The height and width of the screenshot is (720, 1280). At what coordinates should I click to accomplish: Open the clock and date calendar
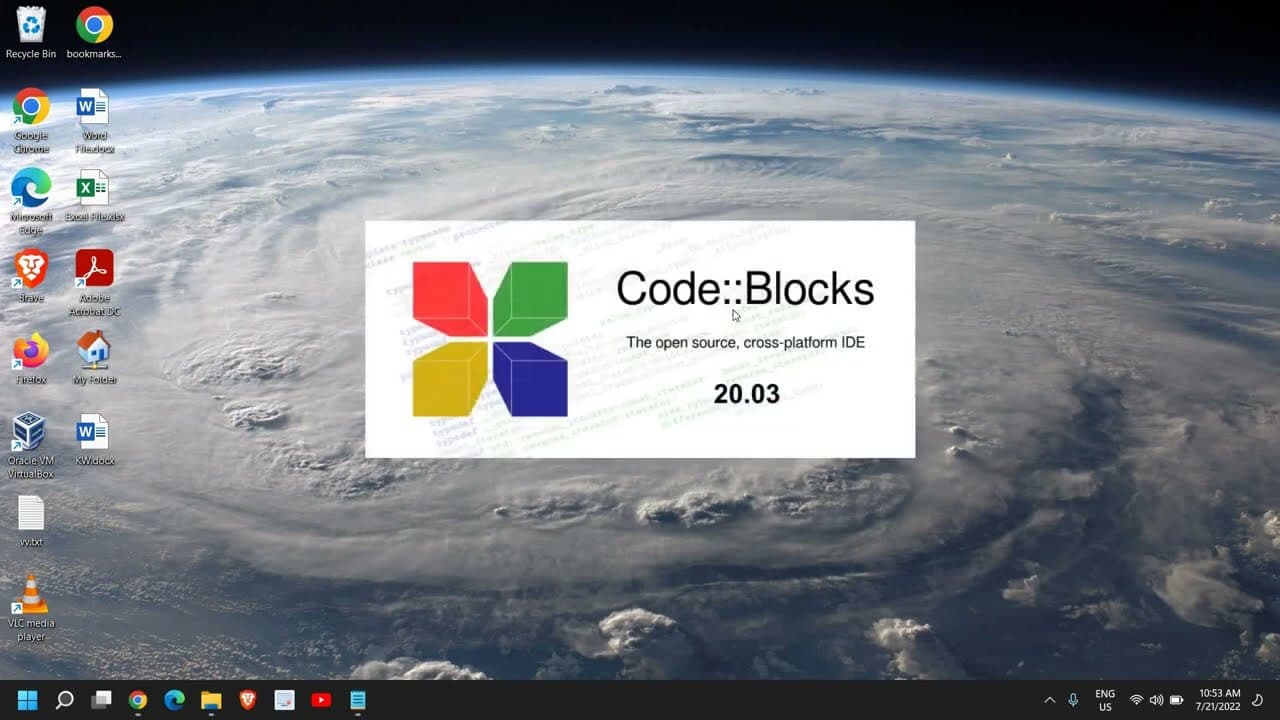tap(1218, 700)
